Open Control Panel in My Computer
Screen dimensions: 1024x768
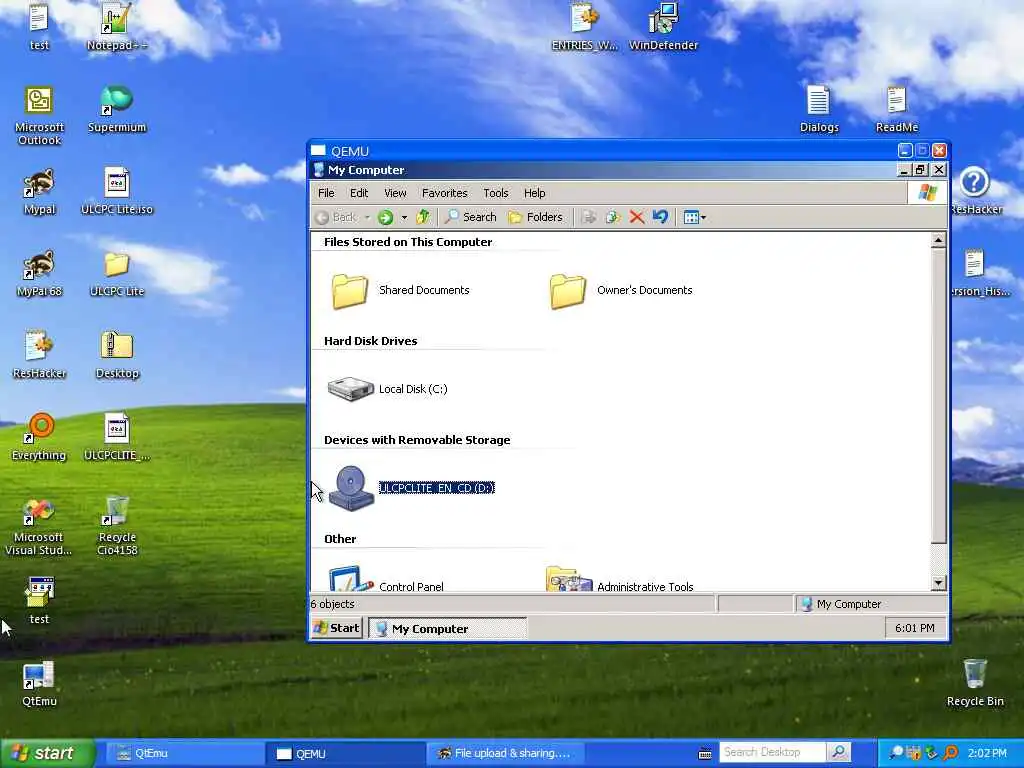[386, 581]
